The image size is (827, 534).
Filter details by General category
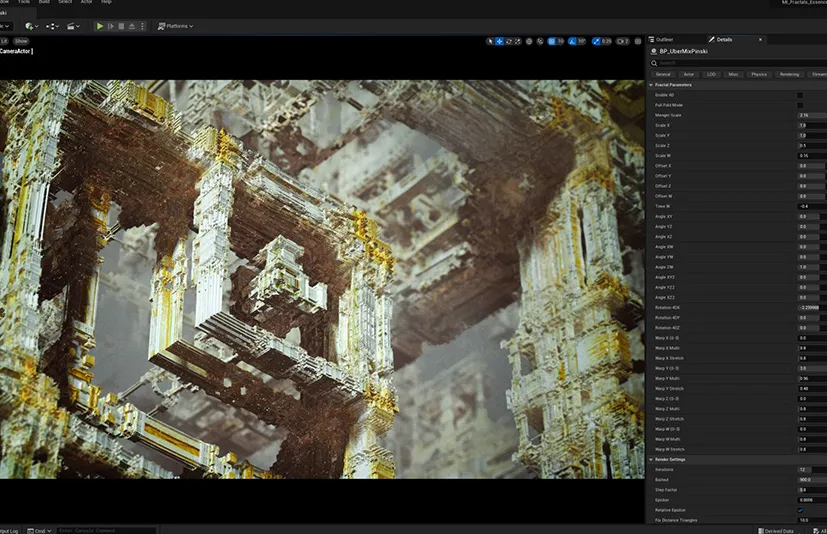pos(663,74)
